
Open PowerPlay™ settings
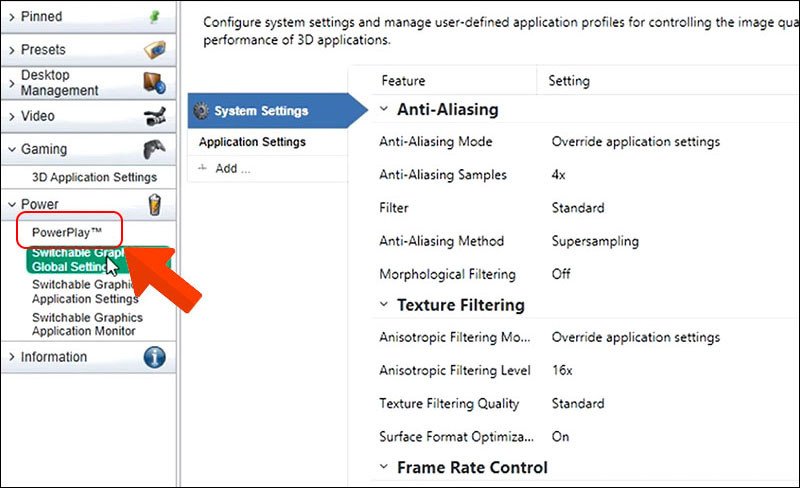coord(67,231)
